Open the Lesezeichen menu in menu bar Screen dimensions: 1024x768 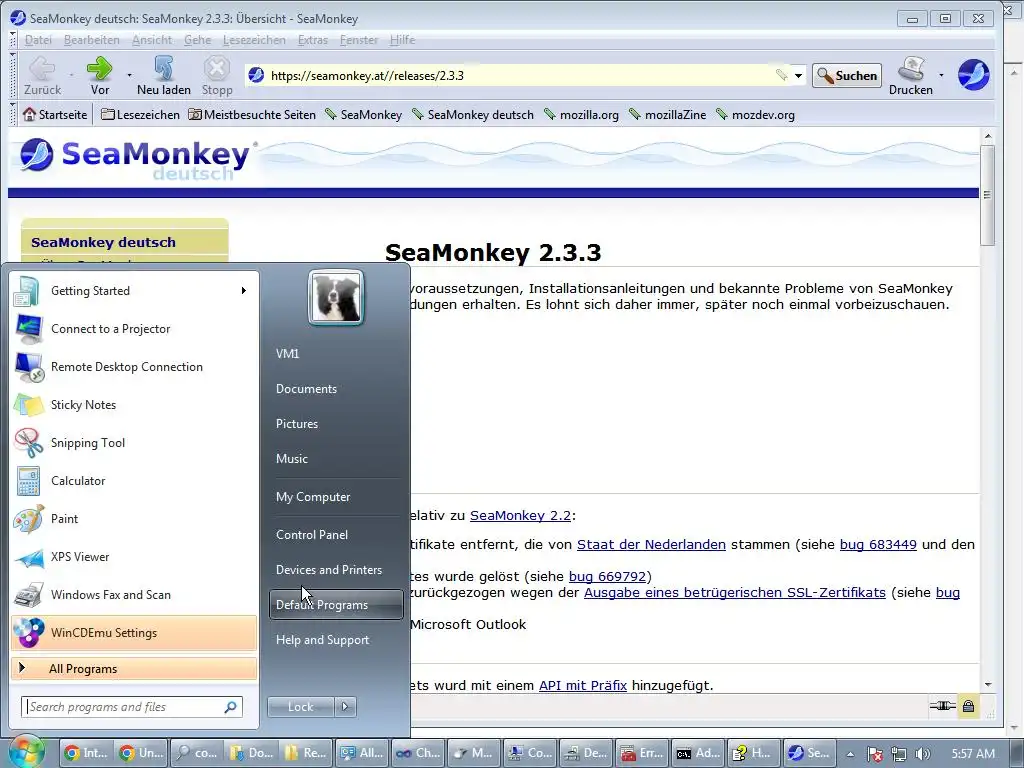254,40
